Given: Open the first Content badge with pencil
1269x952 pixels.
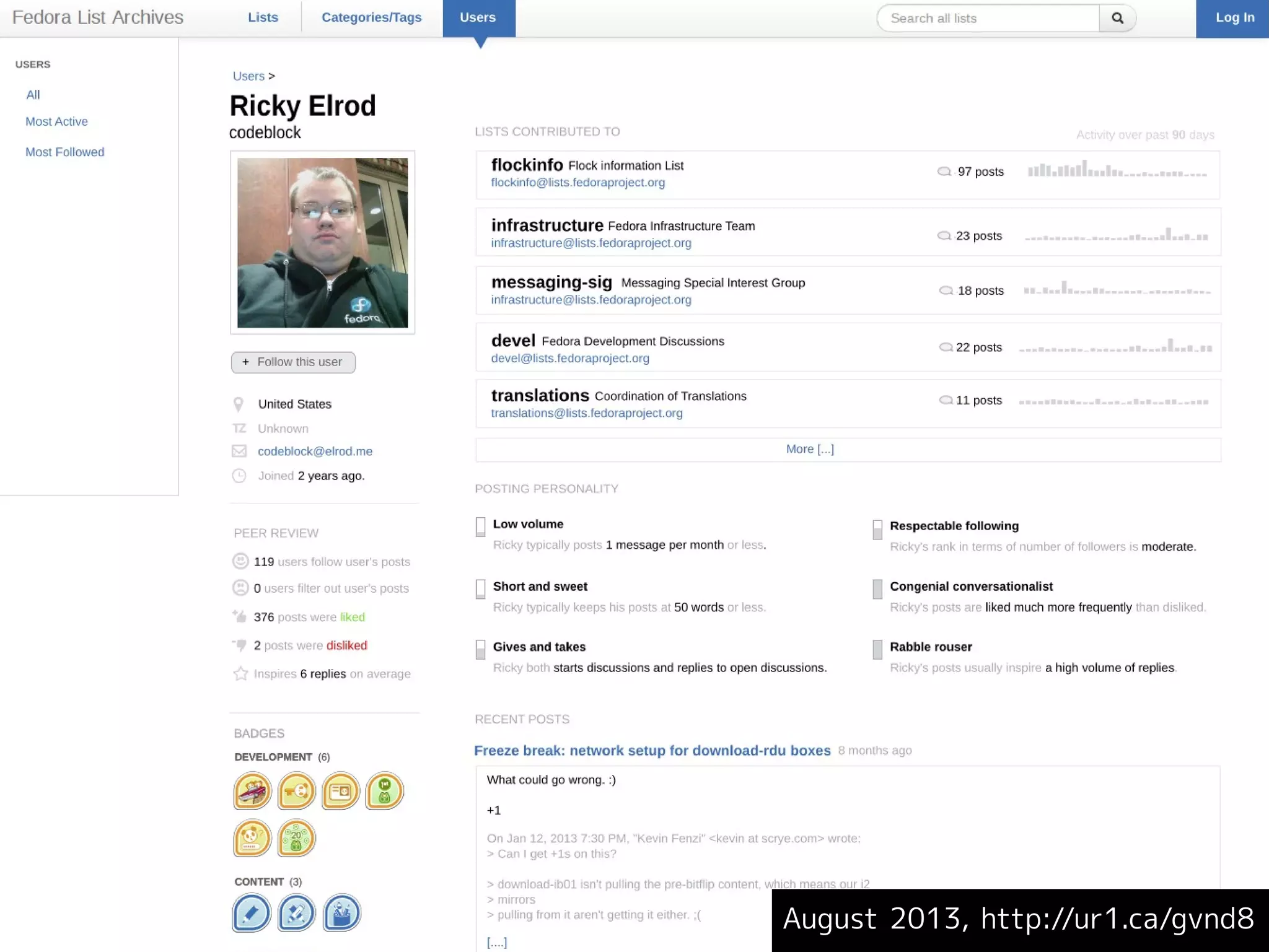Looking at the screenshot, I should (x=252, y=913).
